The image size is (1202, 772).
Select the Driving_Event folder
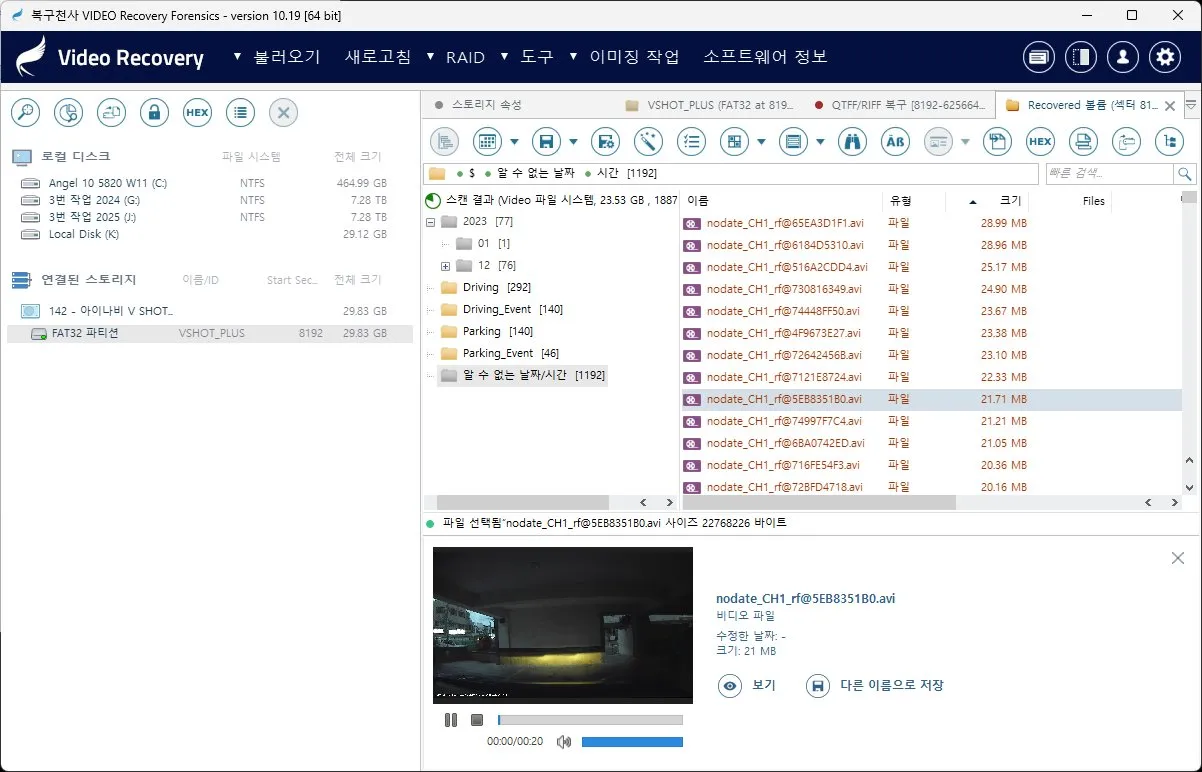pos(502,310)
